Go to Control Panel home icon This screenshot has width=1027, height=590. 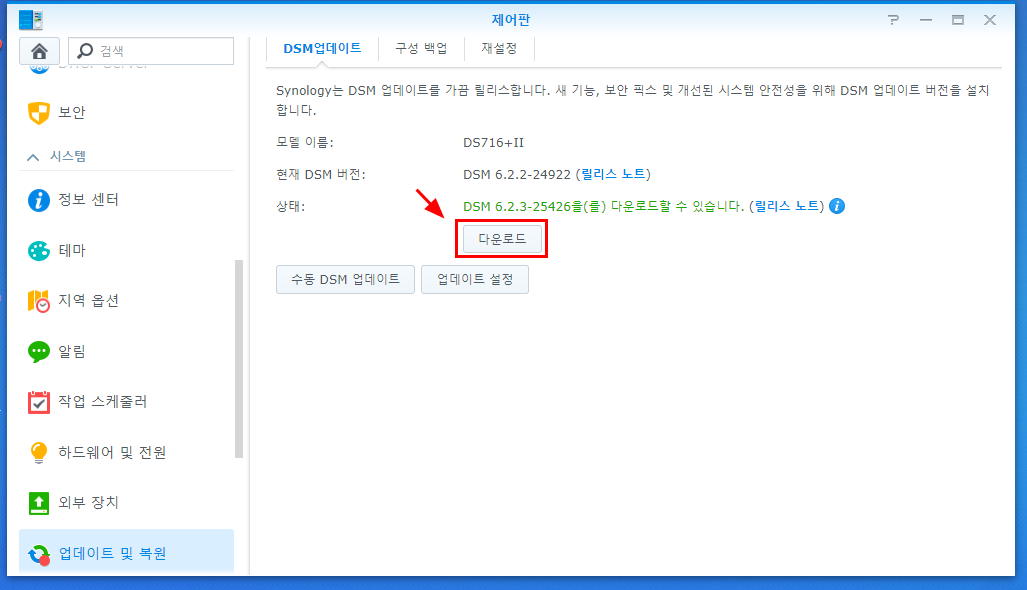39,51
